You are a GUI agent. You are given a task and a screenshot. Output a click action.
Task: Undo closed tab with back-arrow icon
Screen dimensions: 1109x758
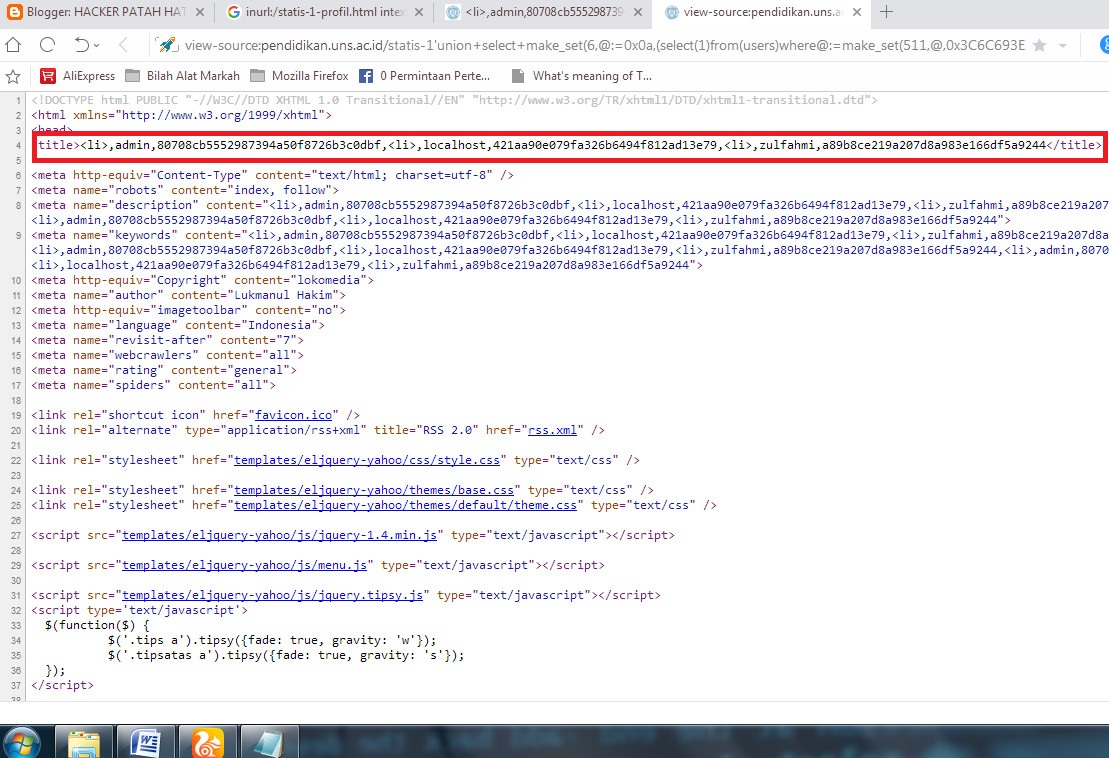tap(81, 45)
